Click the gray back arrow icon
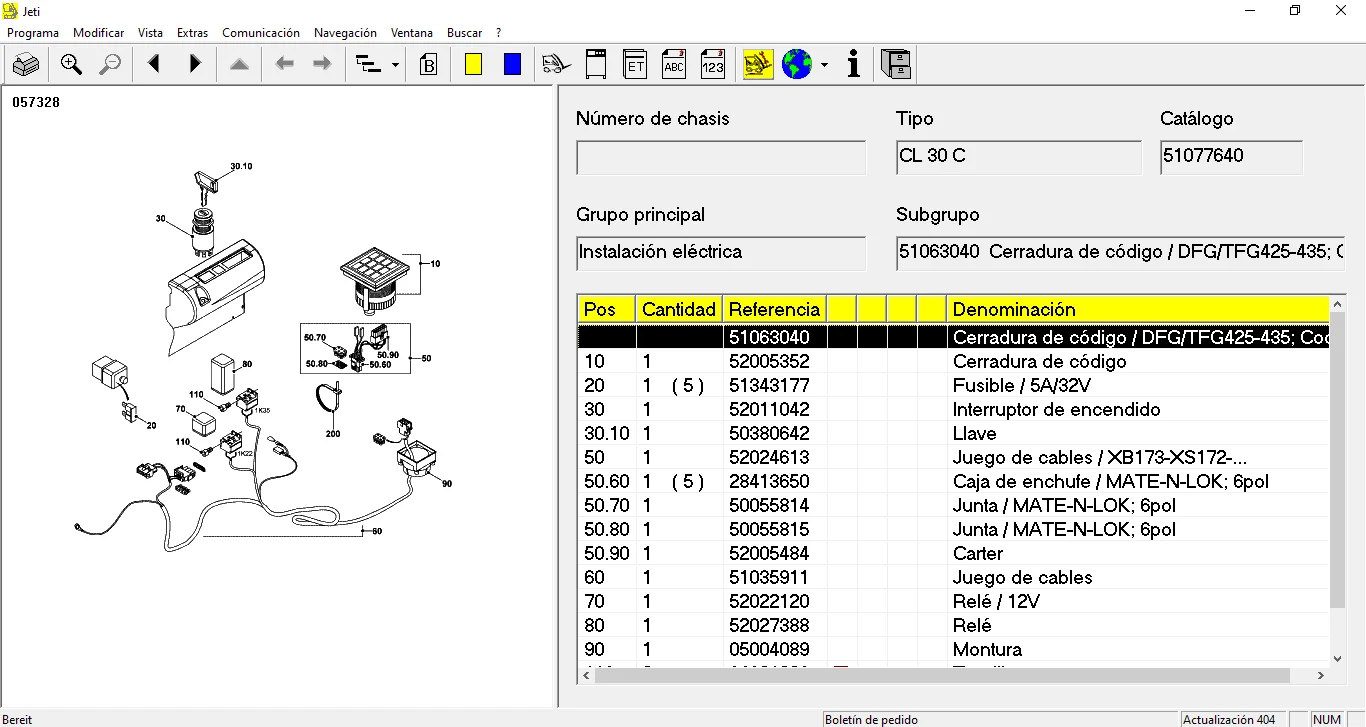Viewport: 1366px width, 727px height. coord(285,65)
